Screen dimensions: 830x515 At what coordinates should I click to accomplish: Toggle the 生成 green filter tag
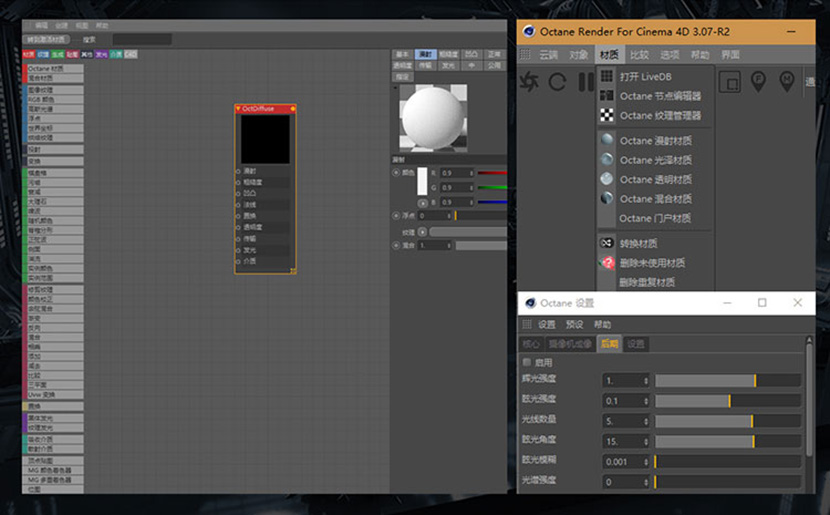pos(57,54)
